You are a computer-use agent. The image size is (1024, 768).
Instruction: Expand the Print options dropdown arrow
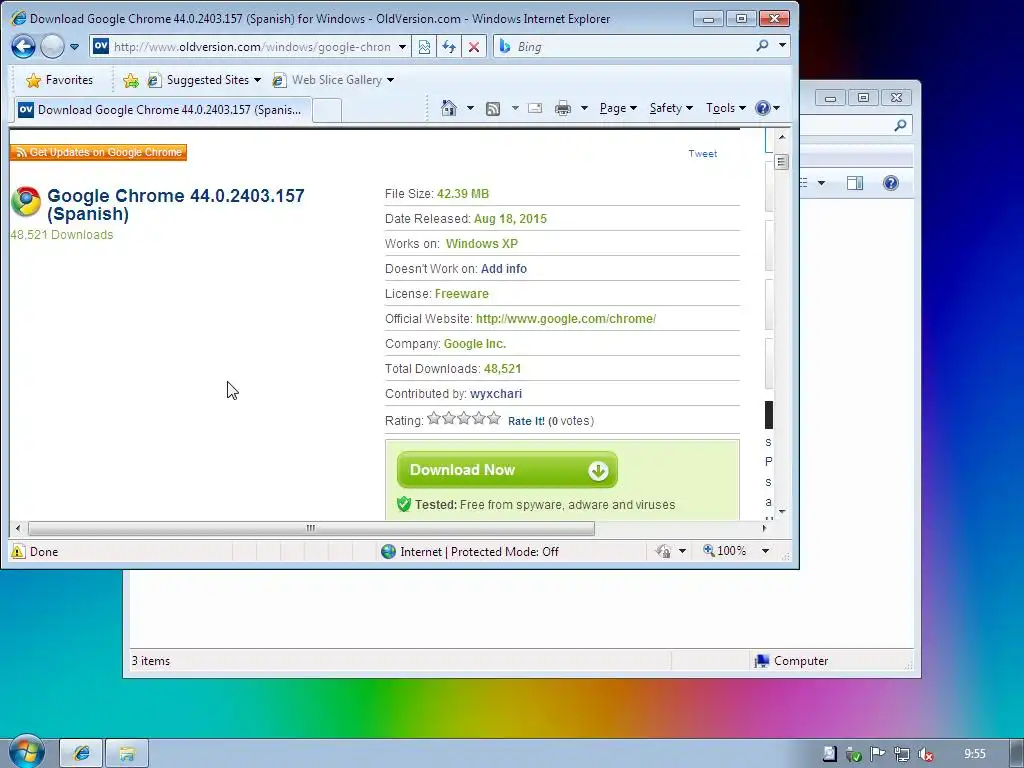[x=584, y=108]
